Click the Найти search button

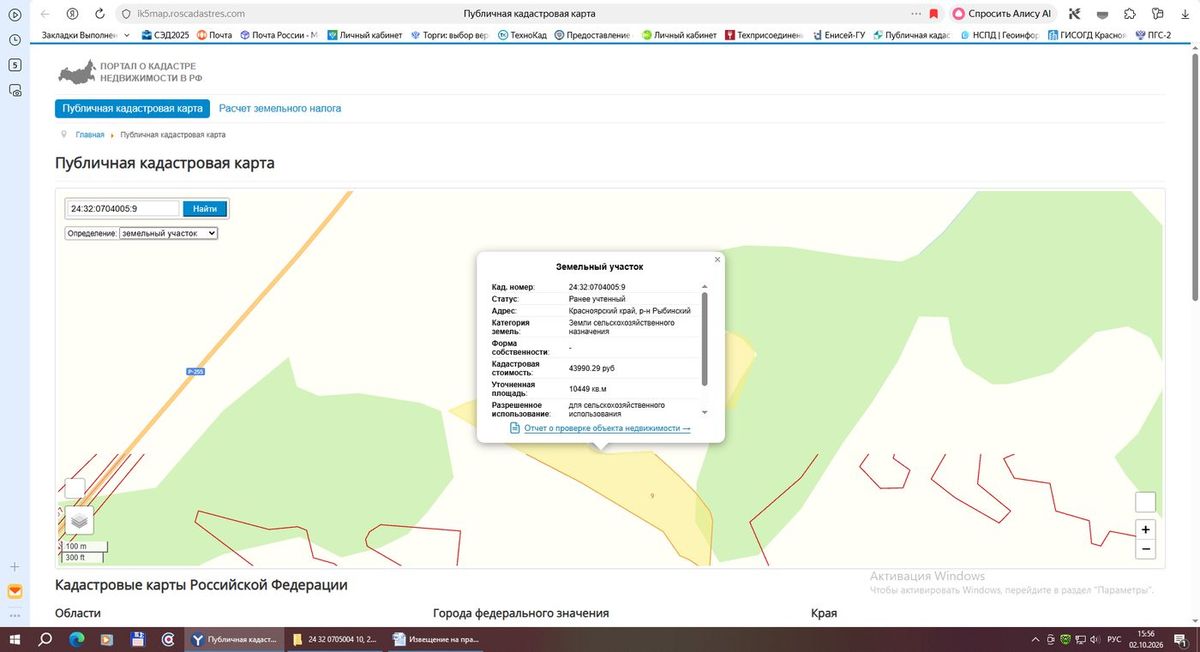[x=205, y=209]
